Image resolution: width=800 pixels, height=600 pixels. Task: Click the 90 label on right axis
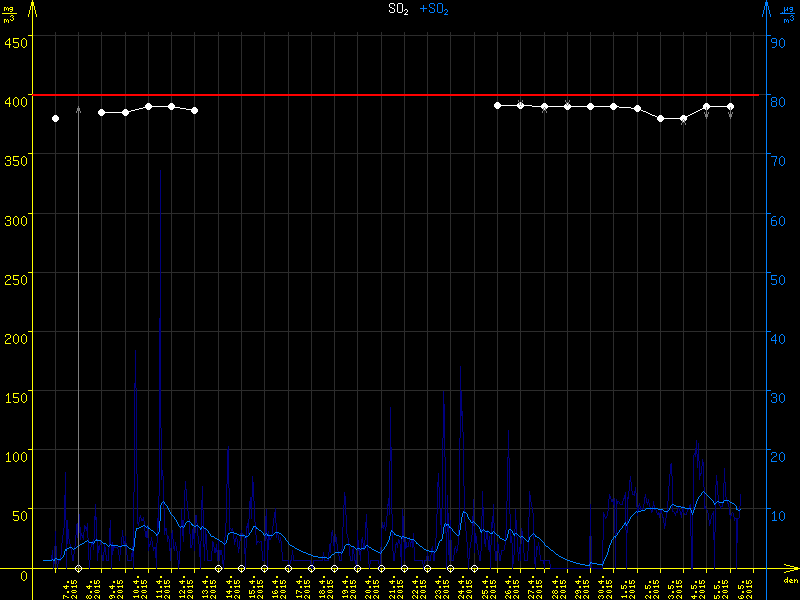tap(775, 42)
